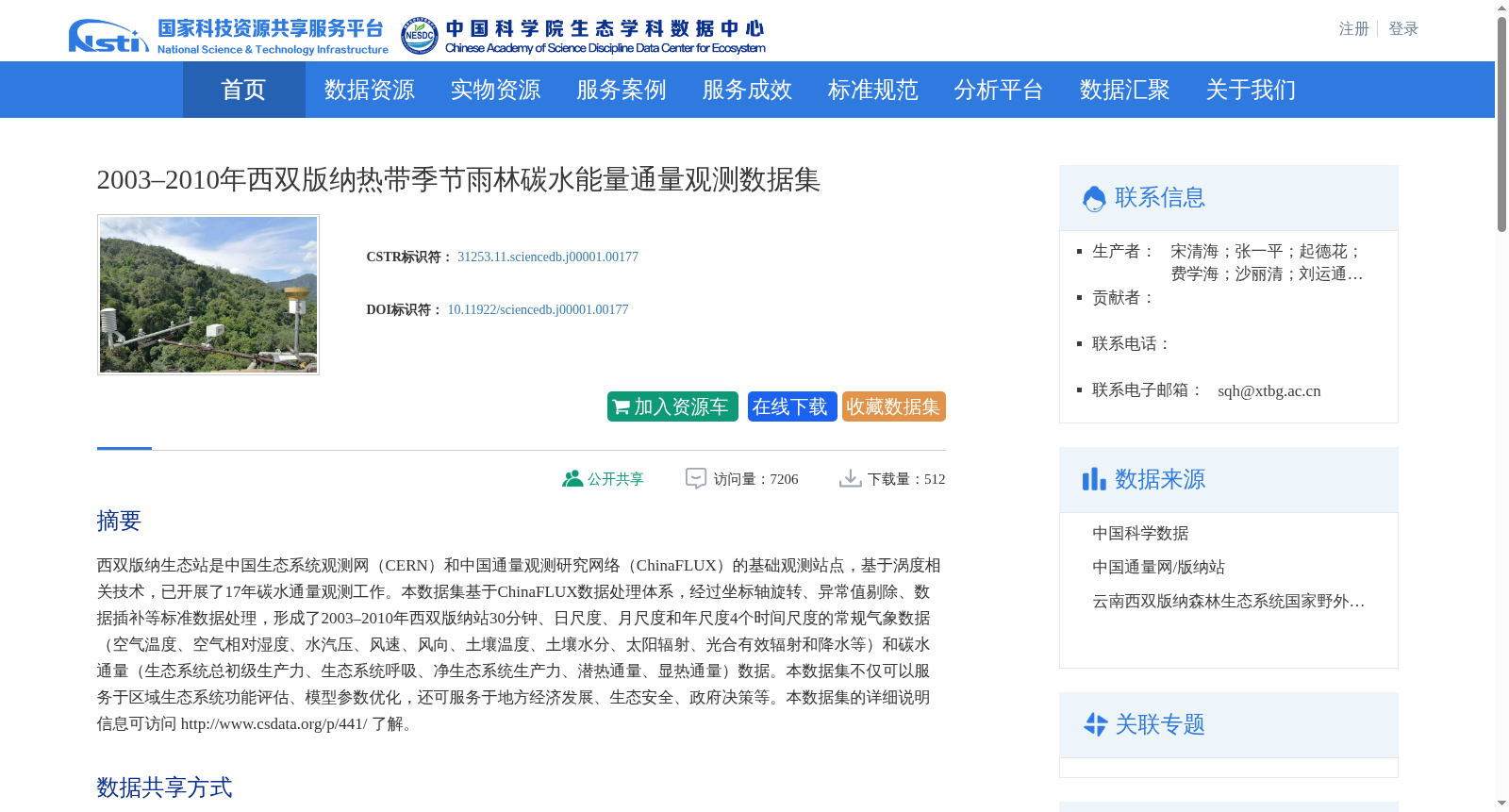Click the 访问量 comment icon

[696, 479]
